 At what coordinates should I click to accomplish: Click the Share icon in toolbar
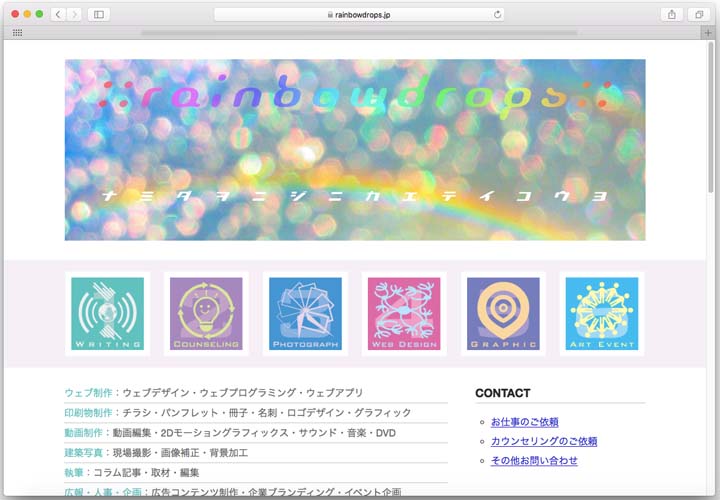(x=672, y=14)
